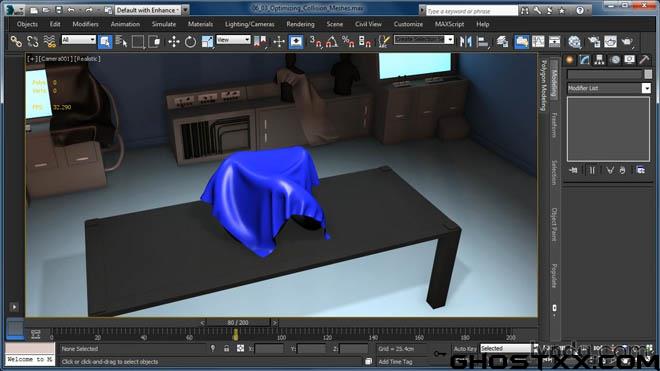Open the Mirror tool
The height and width of the screenshot is (371, 660).
[x=466, y=41]
